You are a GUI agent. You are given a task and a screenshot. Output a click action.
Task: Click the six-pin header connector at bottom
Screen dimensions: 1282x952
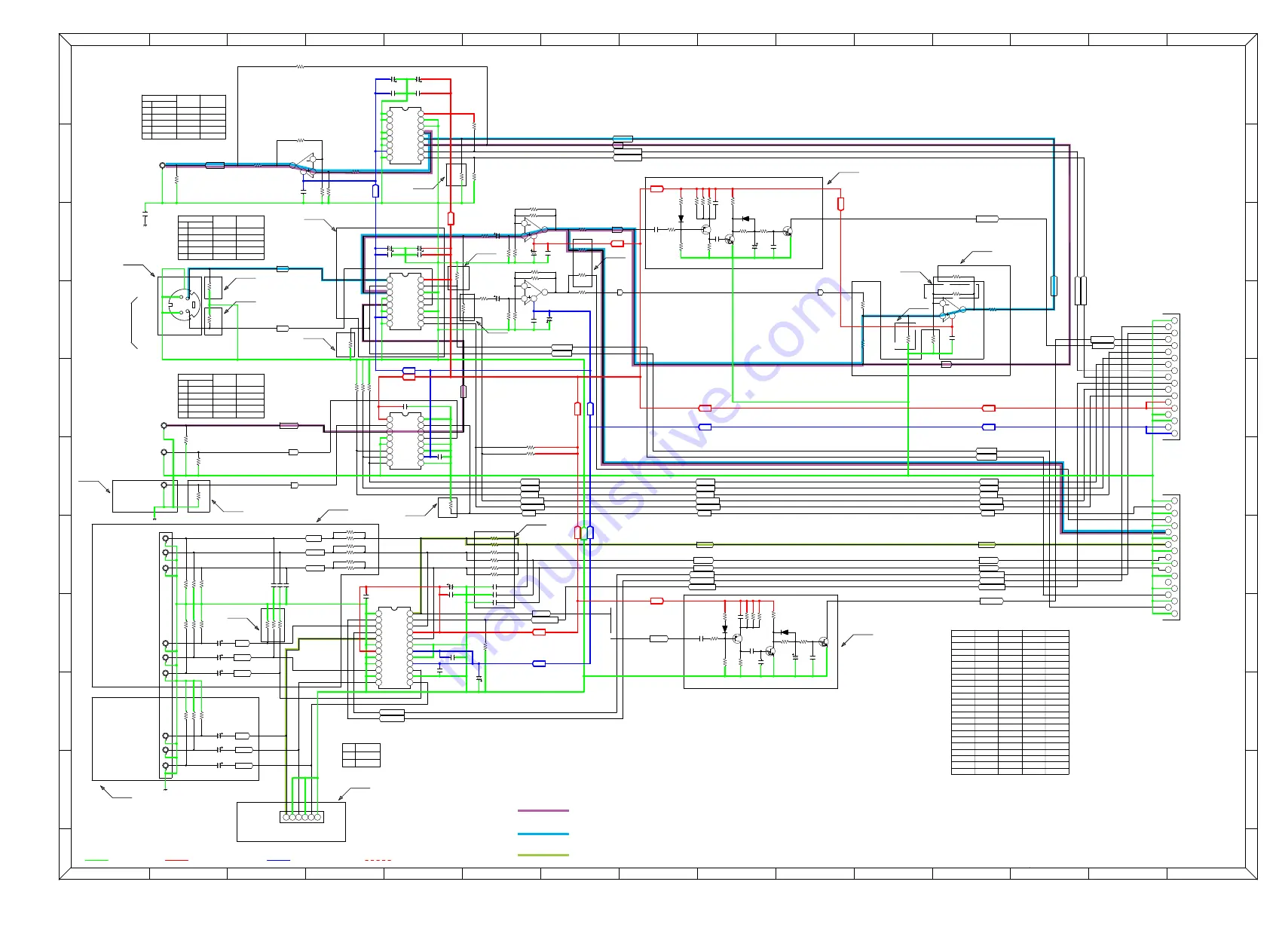[x=301, y=817]
